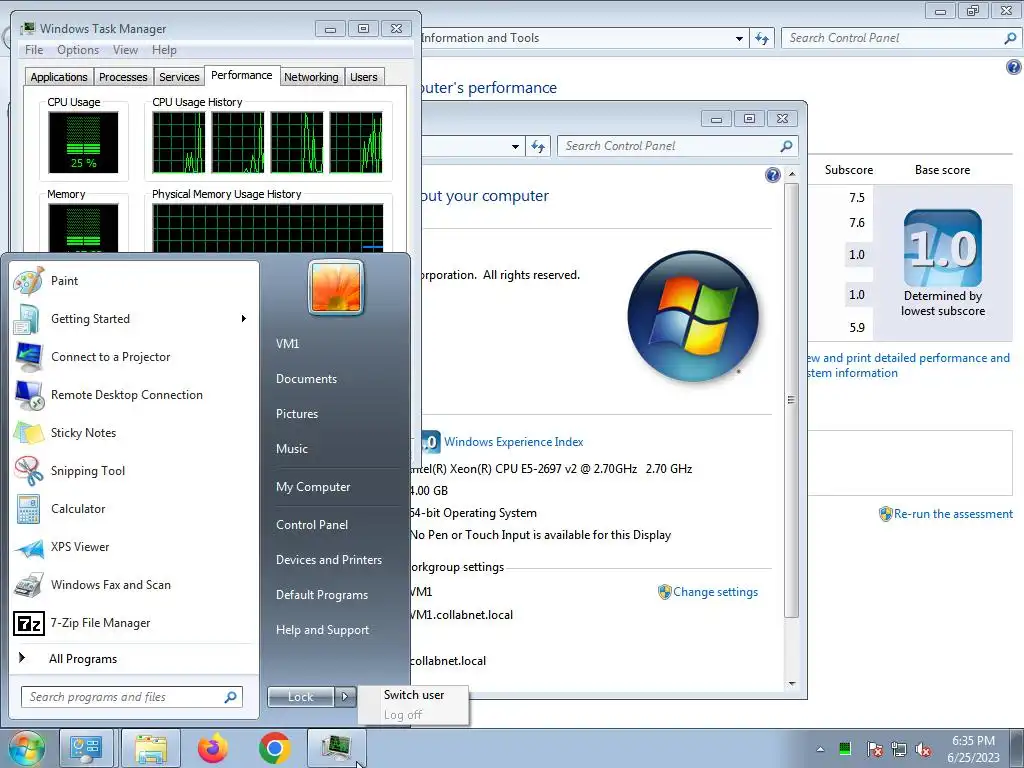The image size is (1024, 768).
Task: Open Task Manager File menu
Action: coord(34,50)
